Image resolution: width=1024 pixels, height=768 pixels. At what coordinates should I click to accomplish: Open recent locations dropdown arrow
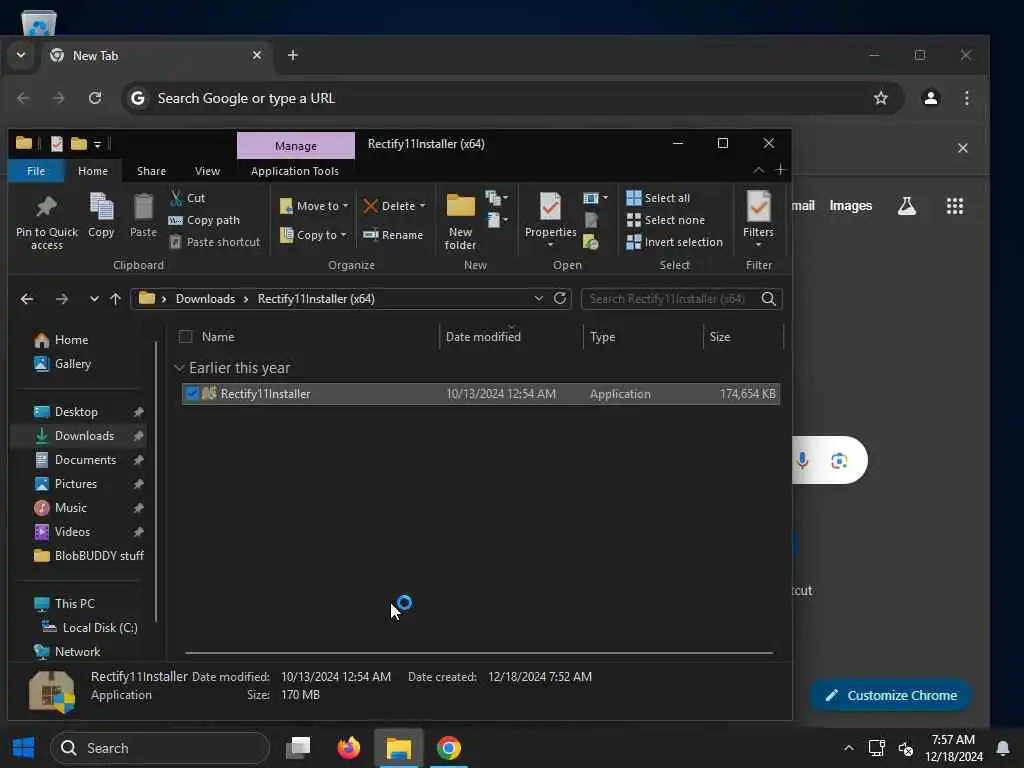tap(94, 299)
